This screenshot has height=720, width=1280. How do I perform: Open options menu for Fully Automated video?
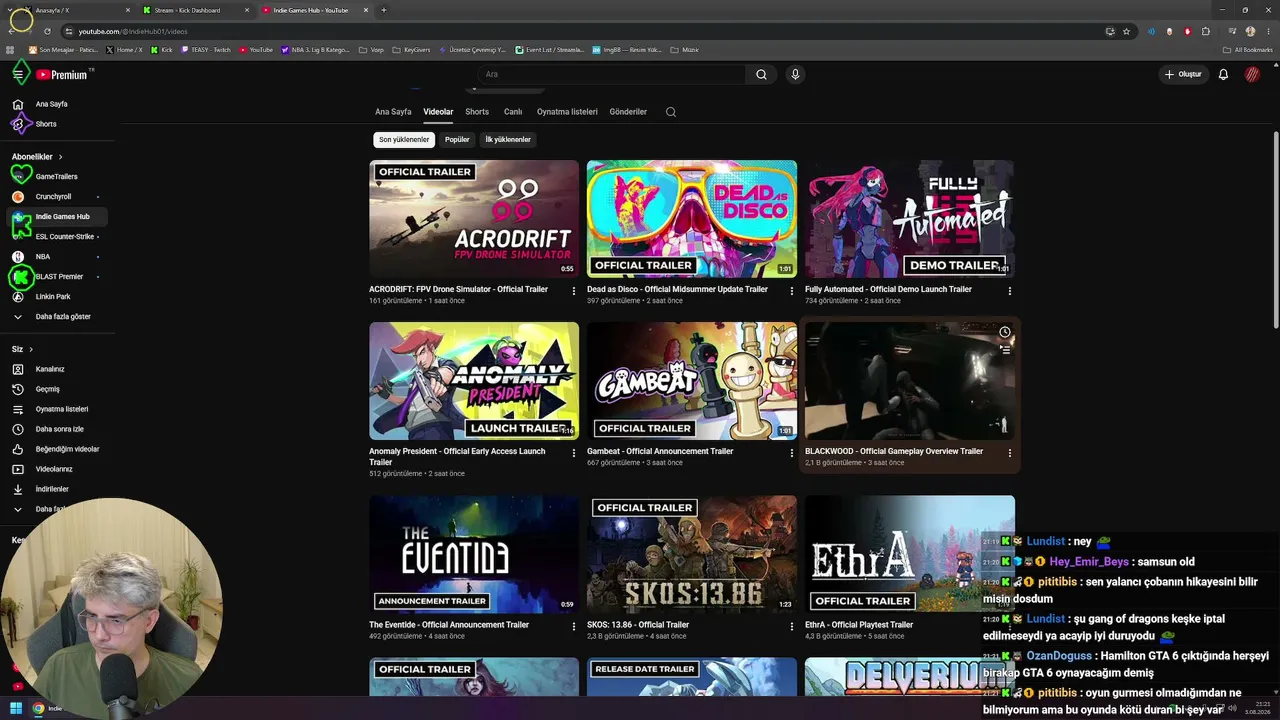click(1010, 291)
